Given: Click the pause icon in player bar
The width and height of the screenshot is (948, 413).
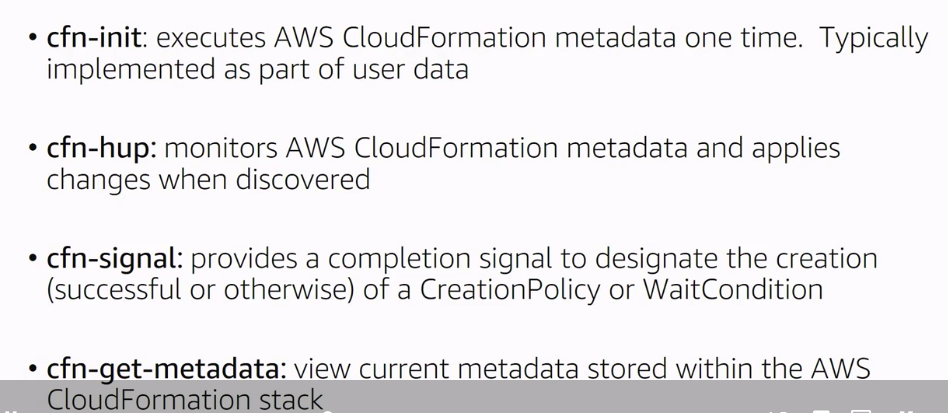Looking at the screenshot, I should coord(12,412).
